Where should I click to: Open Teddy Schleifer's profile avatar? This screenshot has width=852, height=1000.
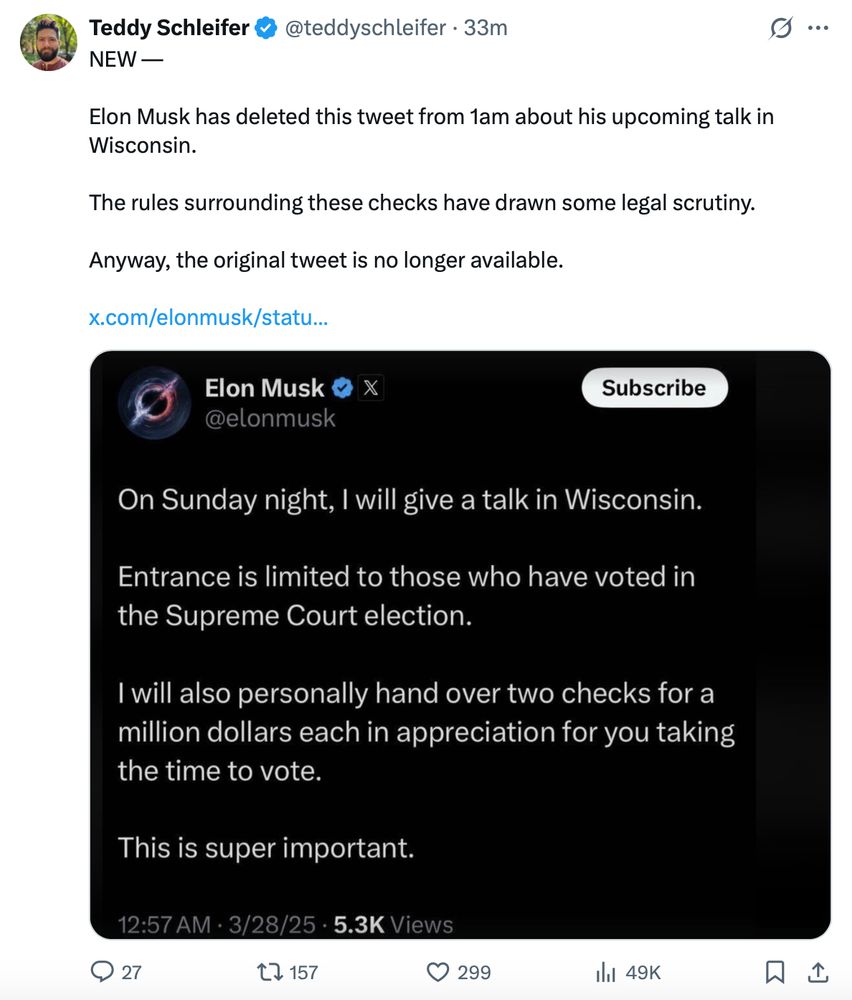click(48, 42)
